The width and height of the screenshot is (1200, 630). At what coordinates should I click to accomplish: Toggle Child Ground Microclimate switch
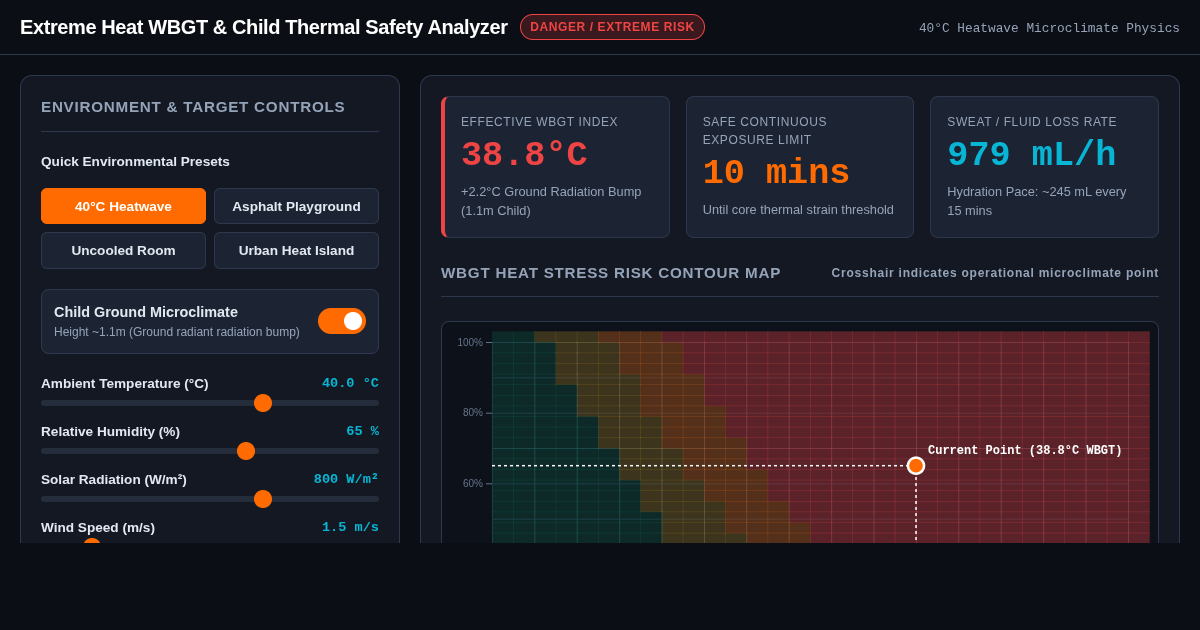point(342,321)
